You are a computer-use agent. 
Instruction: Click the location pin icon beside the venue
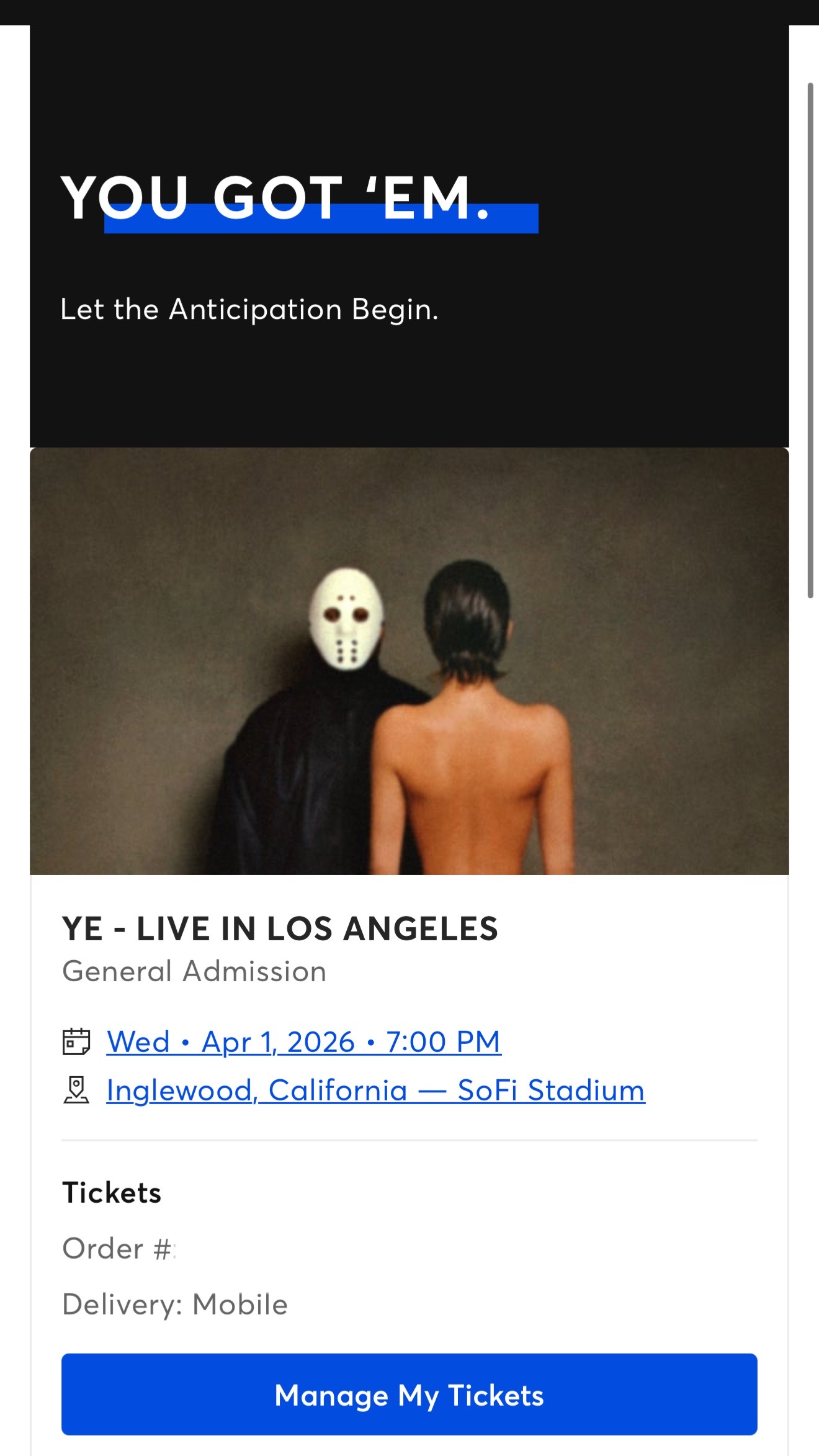76,1090
